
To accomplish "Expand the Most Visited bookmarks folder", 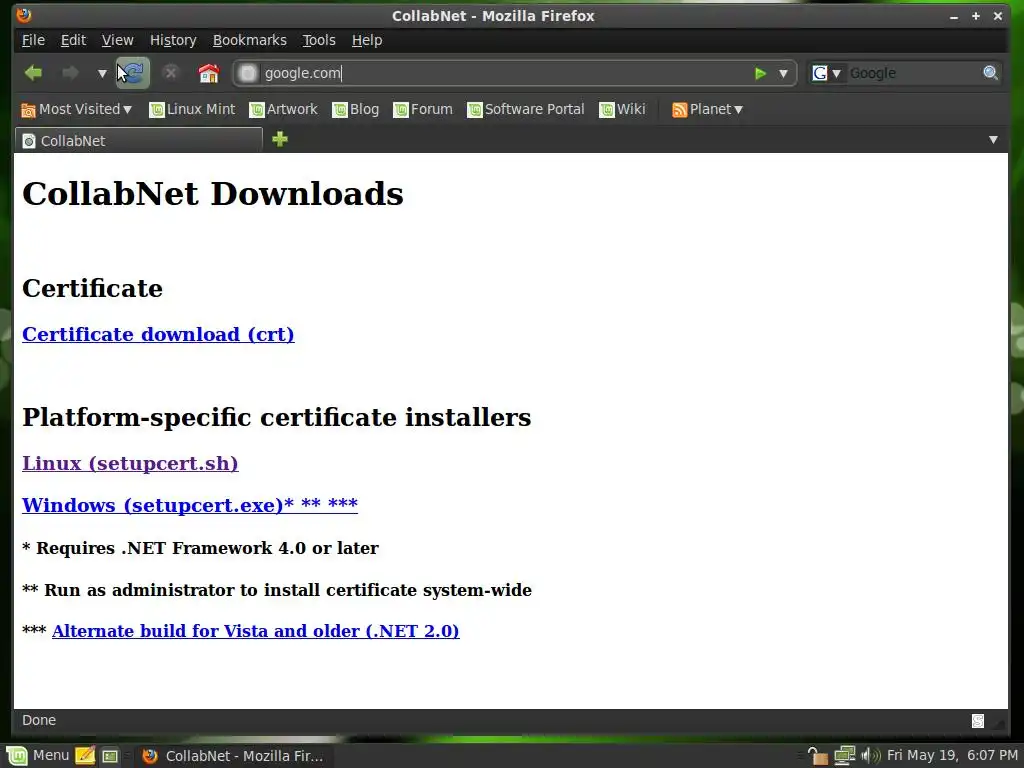I will tap(76, 109).
